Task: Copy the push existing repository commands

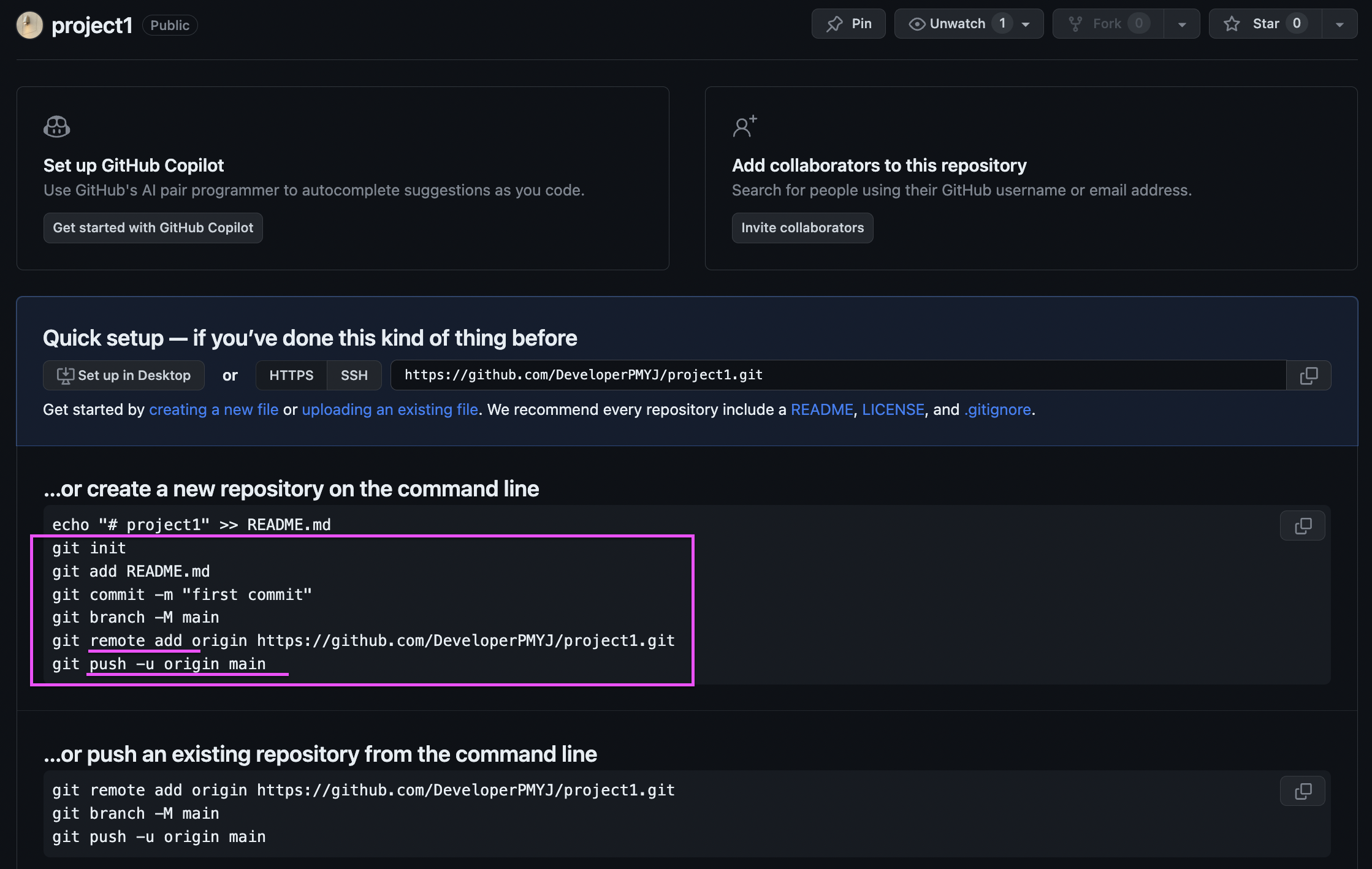Action: [x=1302, y=791]
